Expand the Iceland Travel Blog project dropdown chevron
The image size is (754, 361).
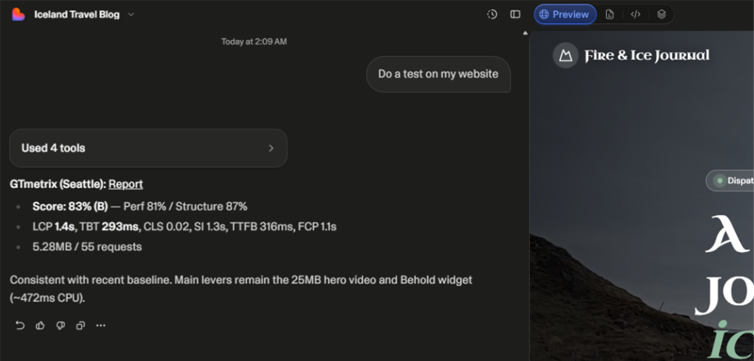click(x=131, y=14)
